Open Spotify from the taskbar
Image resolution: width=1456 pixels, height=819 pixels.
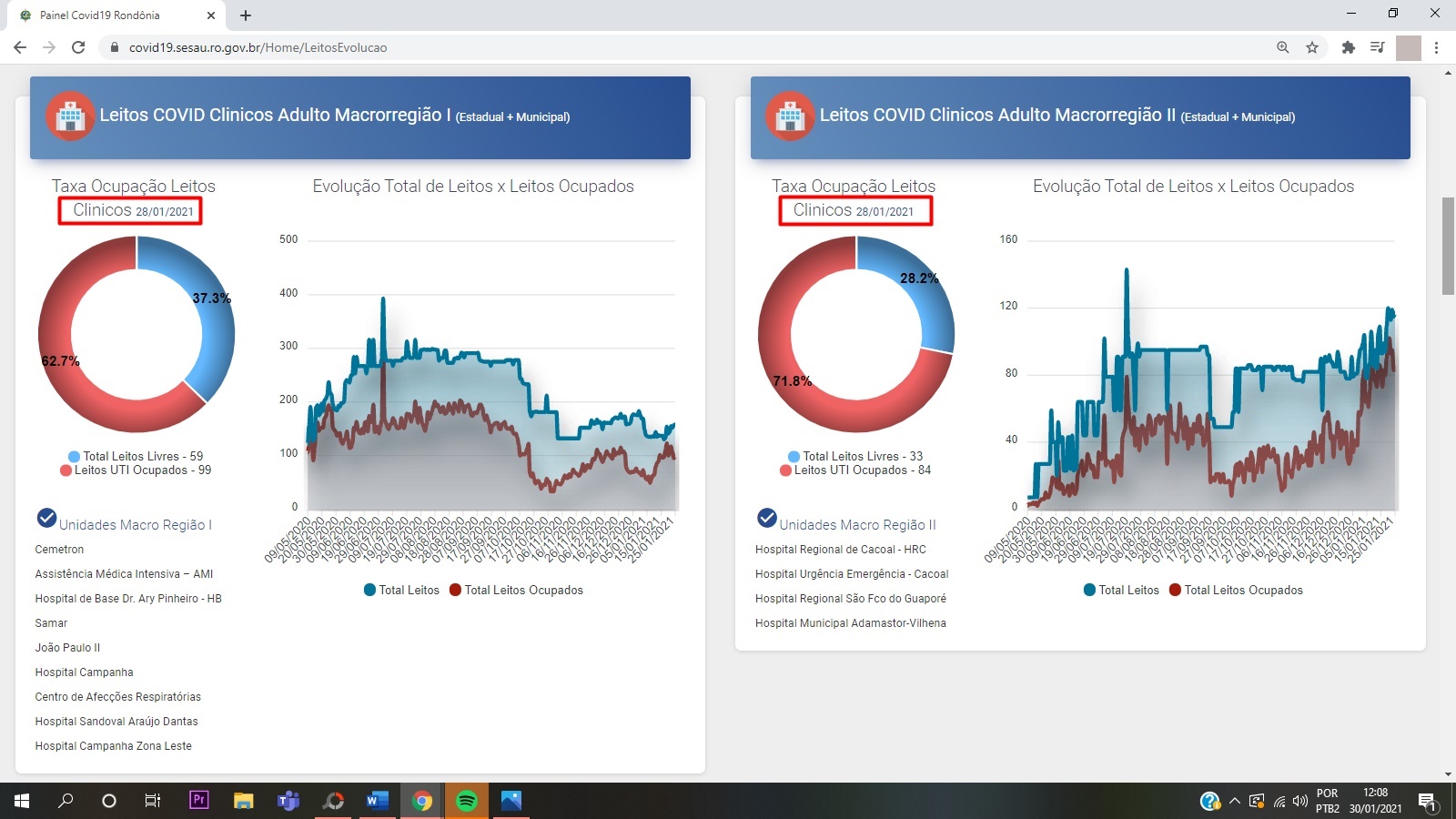pyautogui.click(x=467, y=801)
